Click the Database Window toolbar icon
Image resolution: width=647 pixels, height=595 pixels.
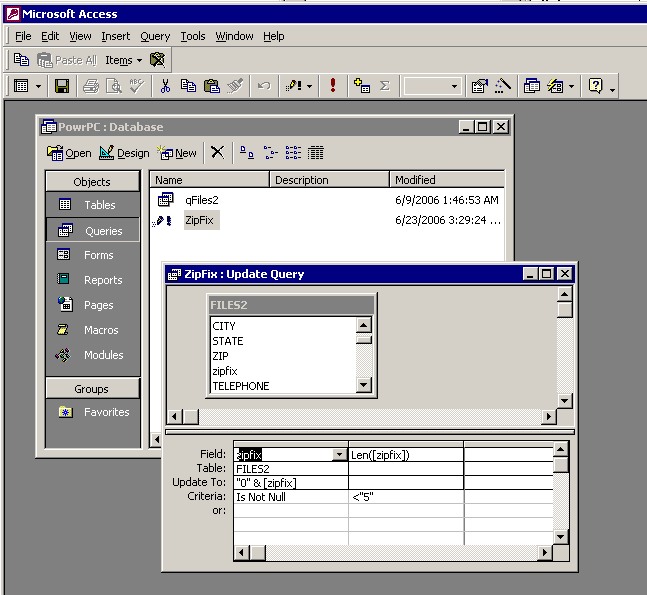[531, 86]
